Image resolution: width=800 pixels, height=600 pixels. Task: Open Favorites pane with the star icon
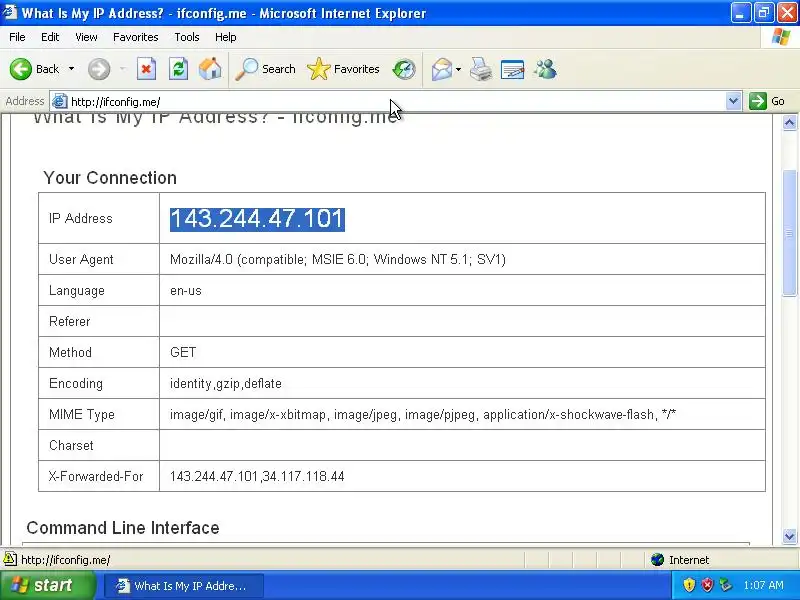[x=343, y=69]
